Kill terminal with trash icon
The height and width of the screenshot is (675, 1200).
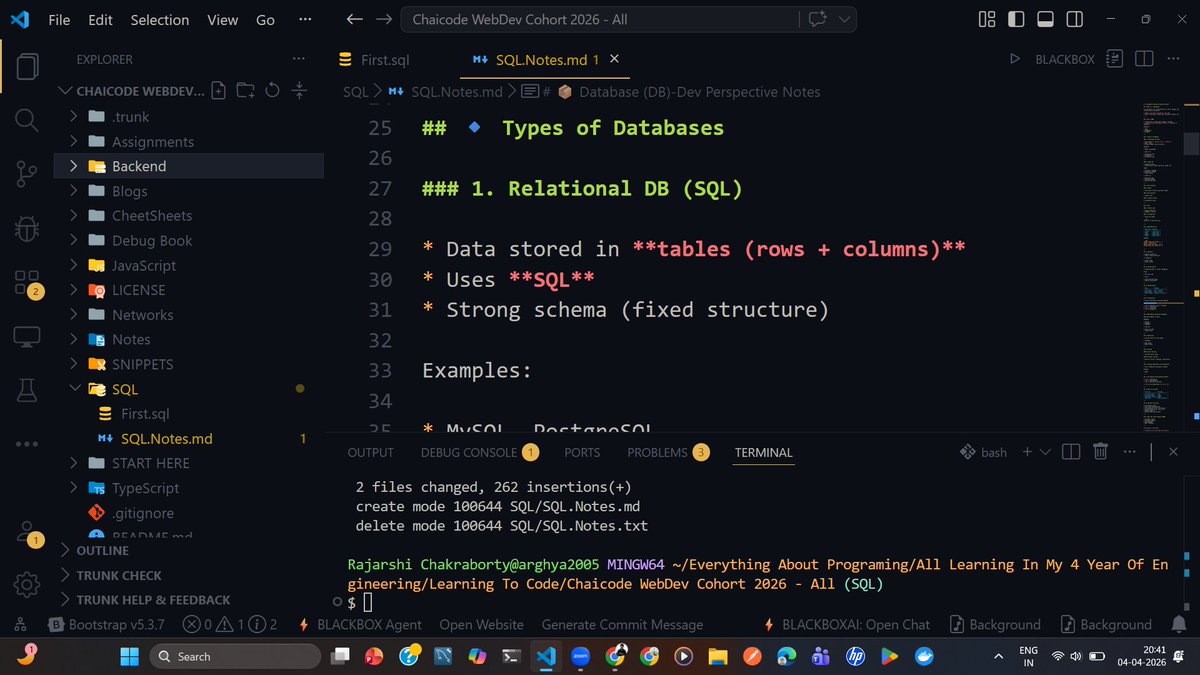(1100, 452)
